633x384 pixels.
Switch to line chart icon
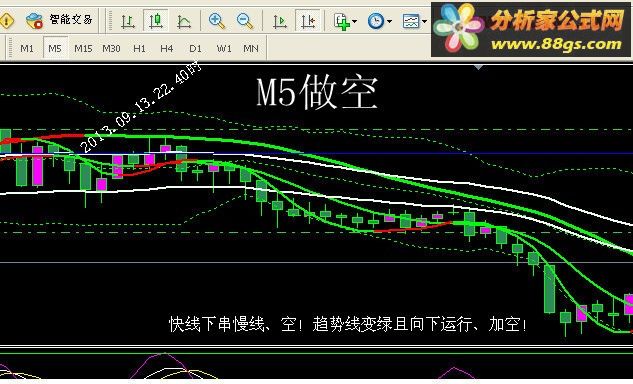184,20
